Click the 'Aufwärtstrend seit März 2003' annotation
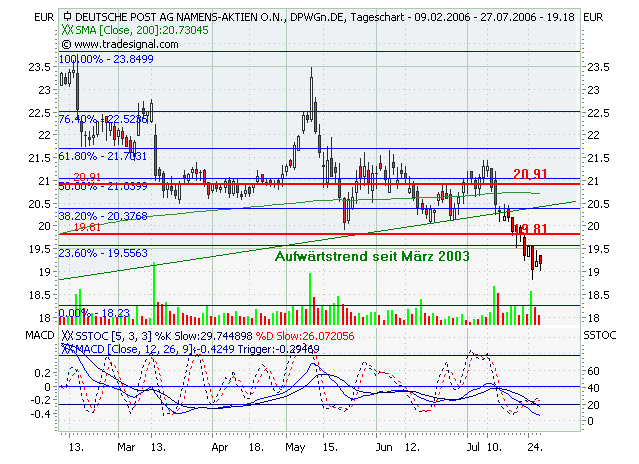 click(x=372, y=257)
